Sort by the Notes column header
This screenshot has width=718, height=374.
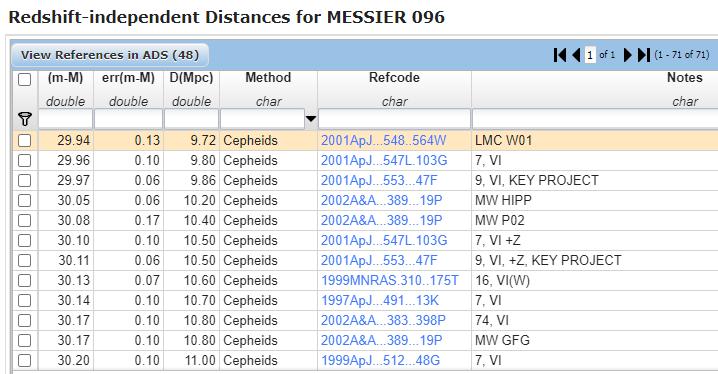pyautogui.click(x=685, y=77)
